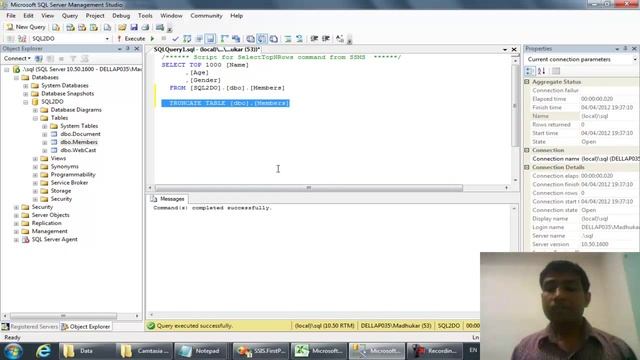This screenshot has height=360, width=640.
Task: Toggle IntelliSense Enabled
Action: point(210,39)
